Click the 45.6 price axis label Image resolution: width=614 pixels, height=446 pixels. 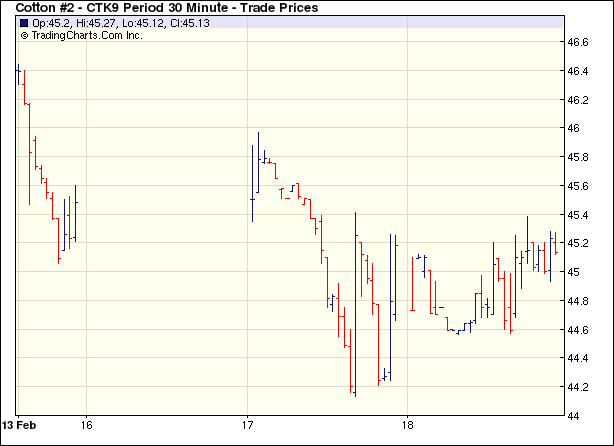pos(579,186)
